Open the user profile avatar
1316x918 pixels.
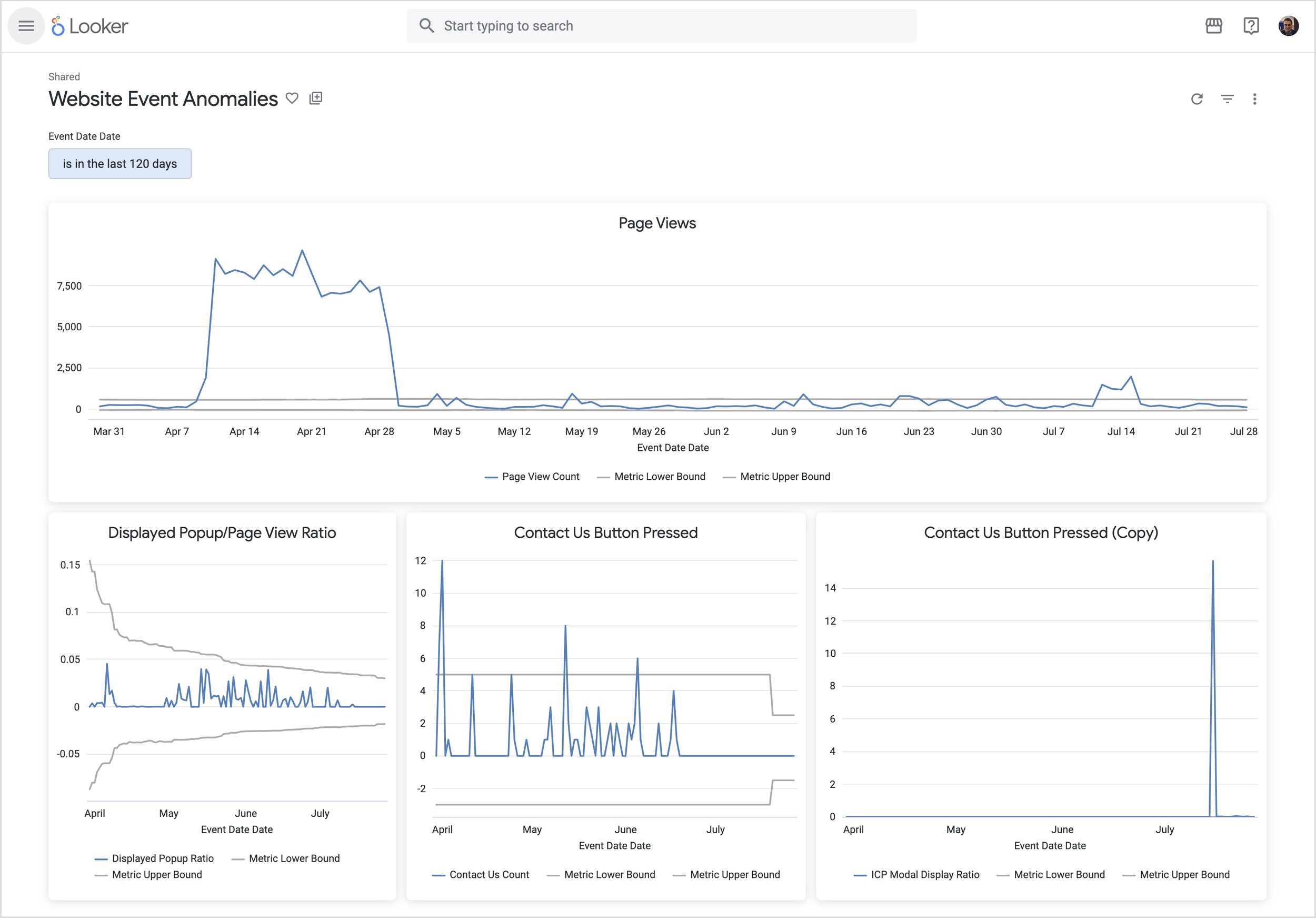[x=1288, y=26]
